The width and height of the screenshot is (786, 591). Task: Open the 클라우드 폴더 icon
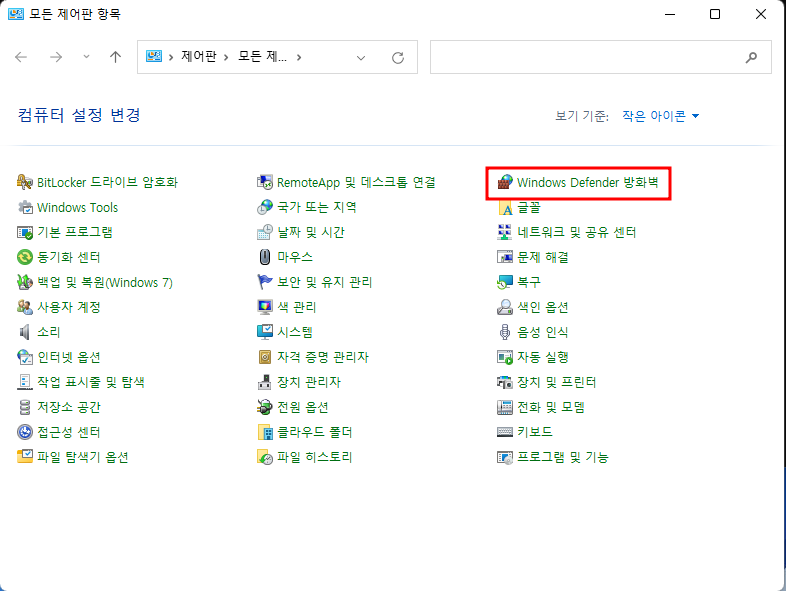point(265,432)
